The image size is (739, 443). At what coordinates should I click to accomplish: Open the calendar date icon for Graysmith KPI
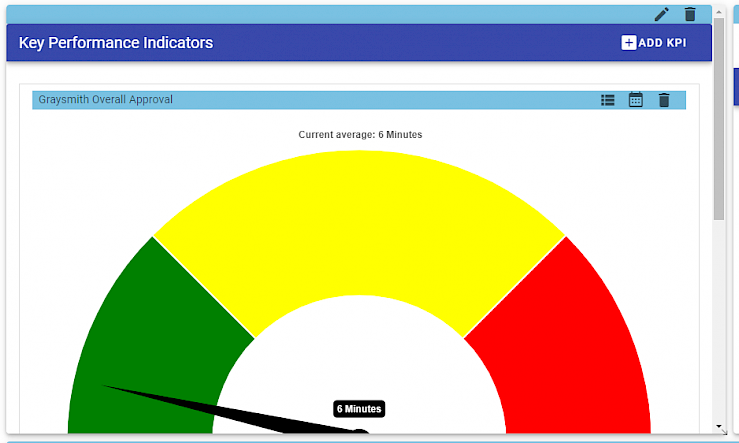coord(635,100)
